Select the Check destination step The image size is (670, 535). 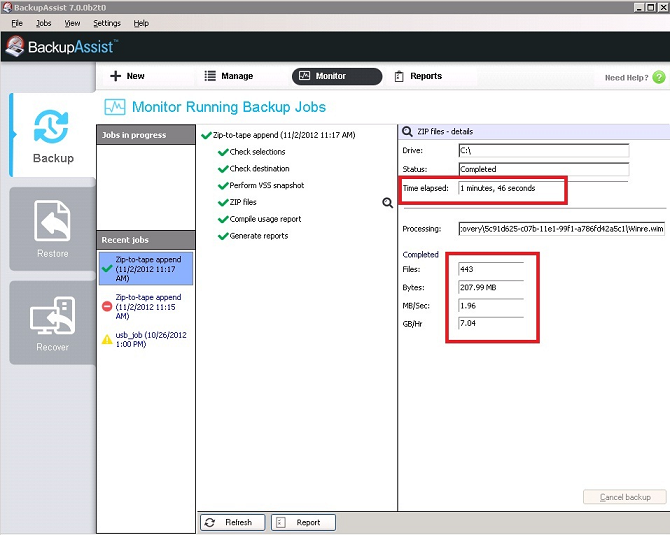coord(259,169)
